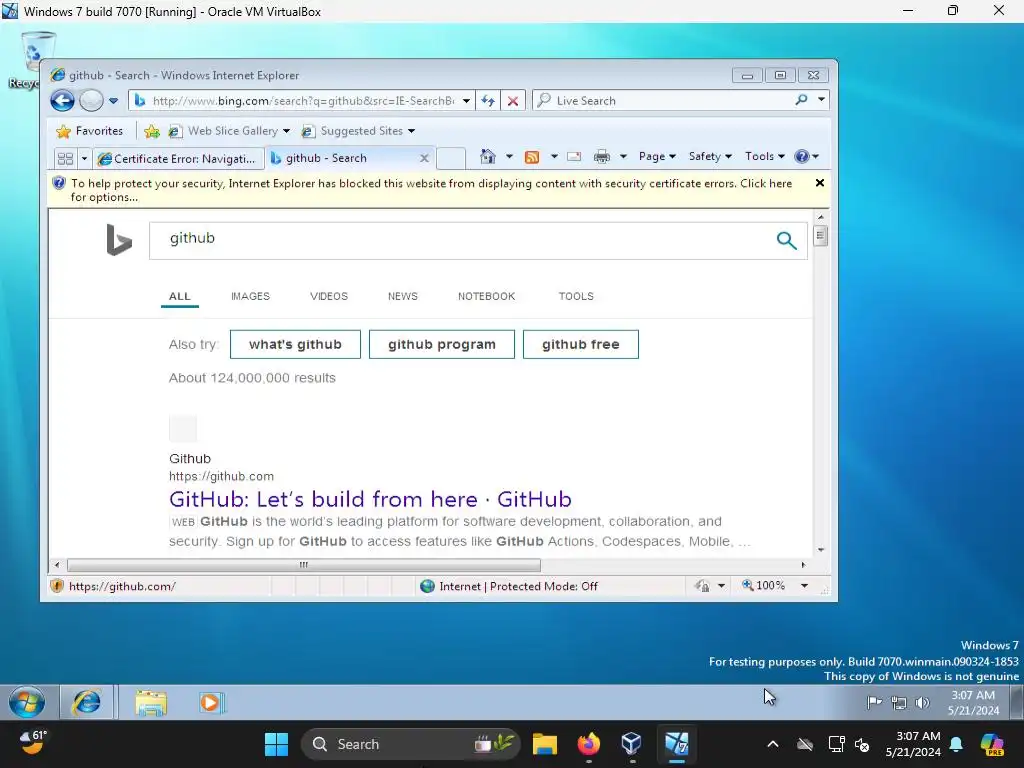Close the github - Search tab

point(424,158)
